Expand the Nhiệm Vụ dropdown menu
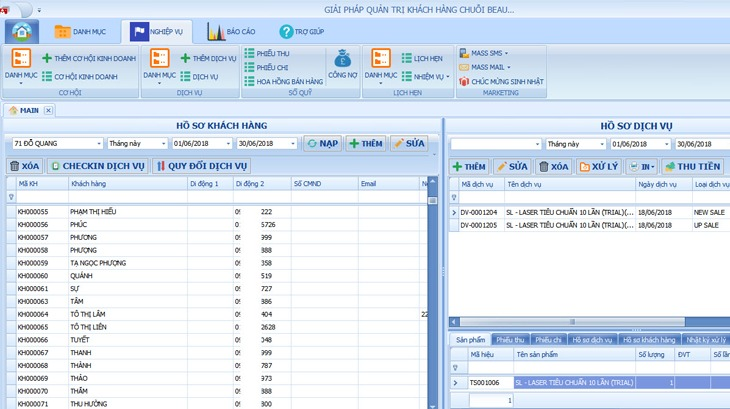The width and height of the screenshot is (730, 409). click(446, 76)
